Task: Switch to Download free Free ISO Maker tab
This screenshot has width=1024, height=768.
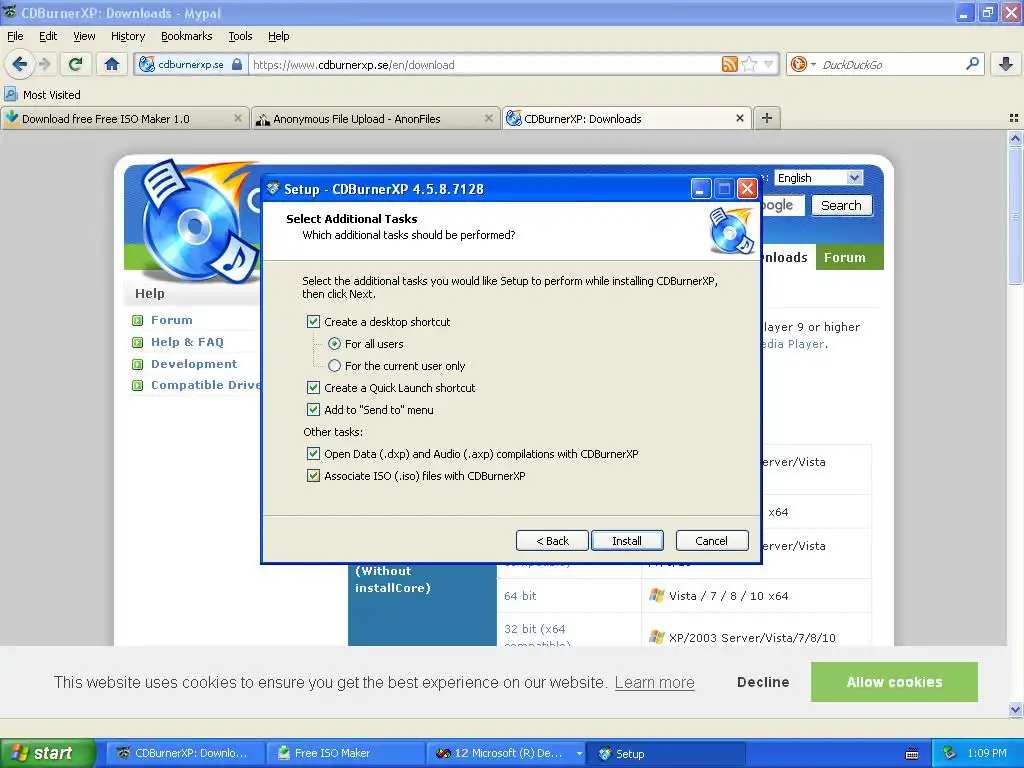Action: tap(125, 118)
